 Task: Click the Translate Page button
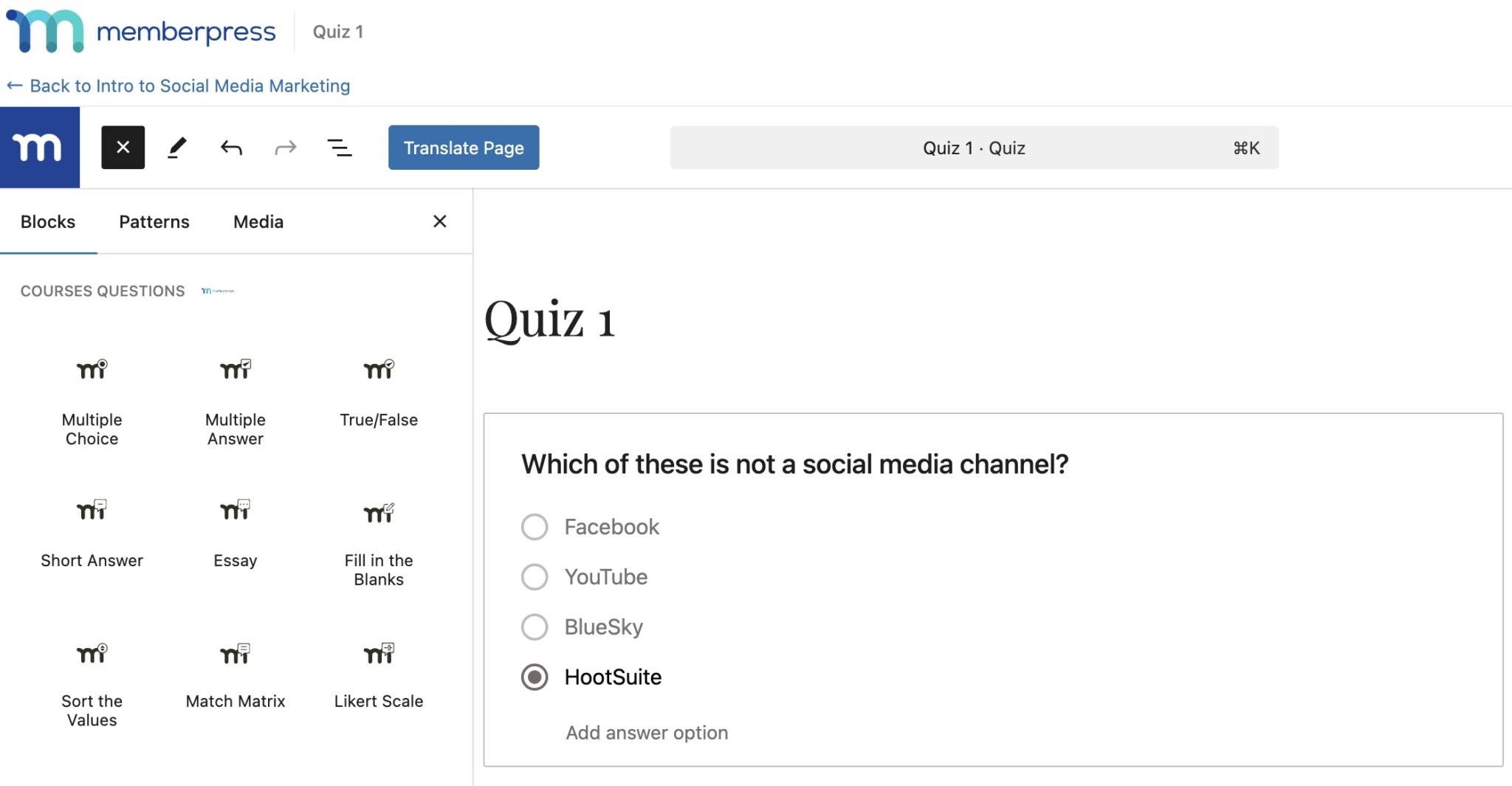pos(463,147)
